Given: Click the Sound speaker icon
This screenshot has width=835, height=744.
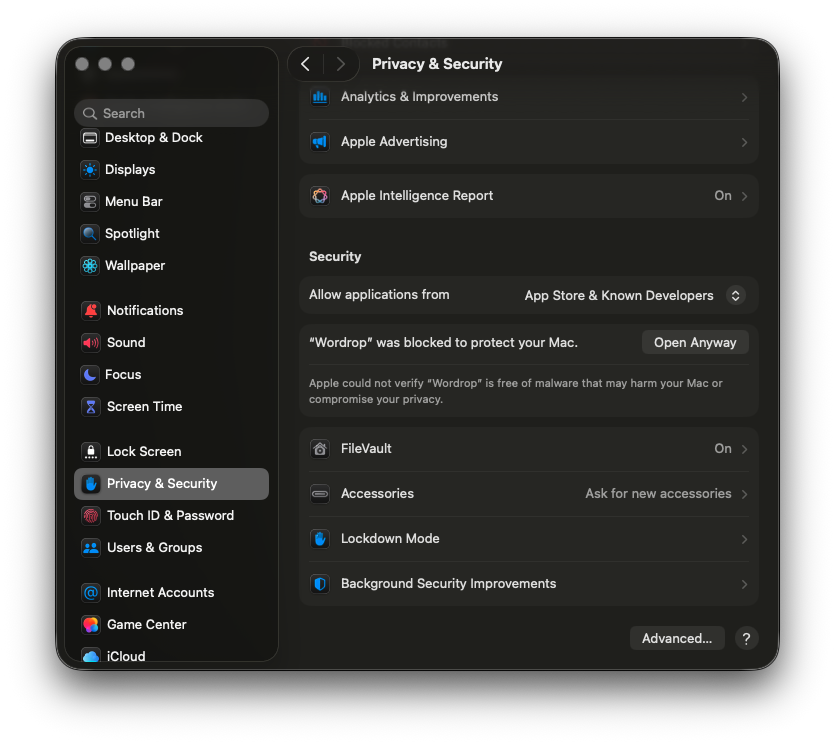Looking at the screenshot, I should (91, 342).
